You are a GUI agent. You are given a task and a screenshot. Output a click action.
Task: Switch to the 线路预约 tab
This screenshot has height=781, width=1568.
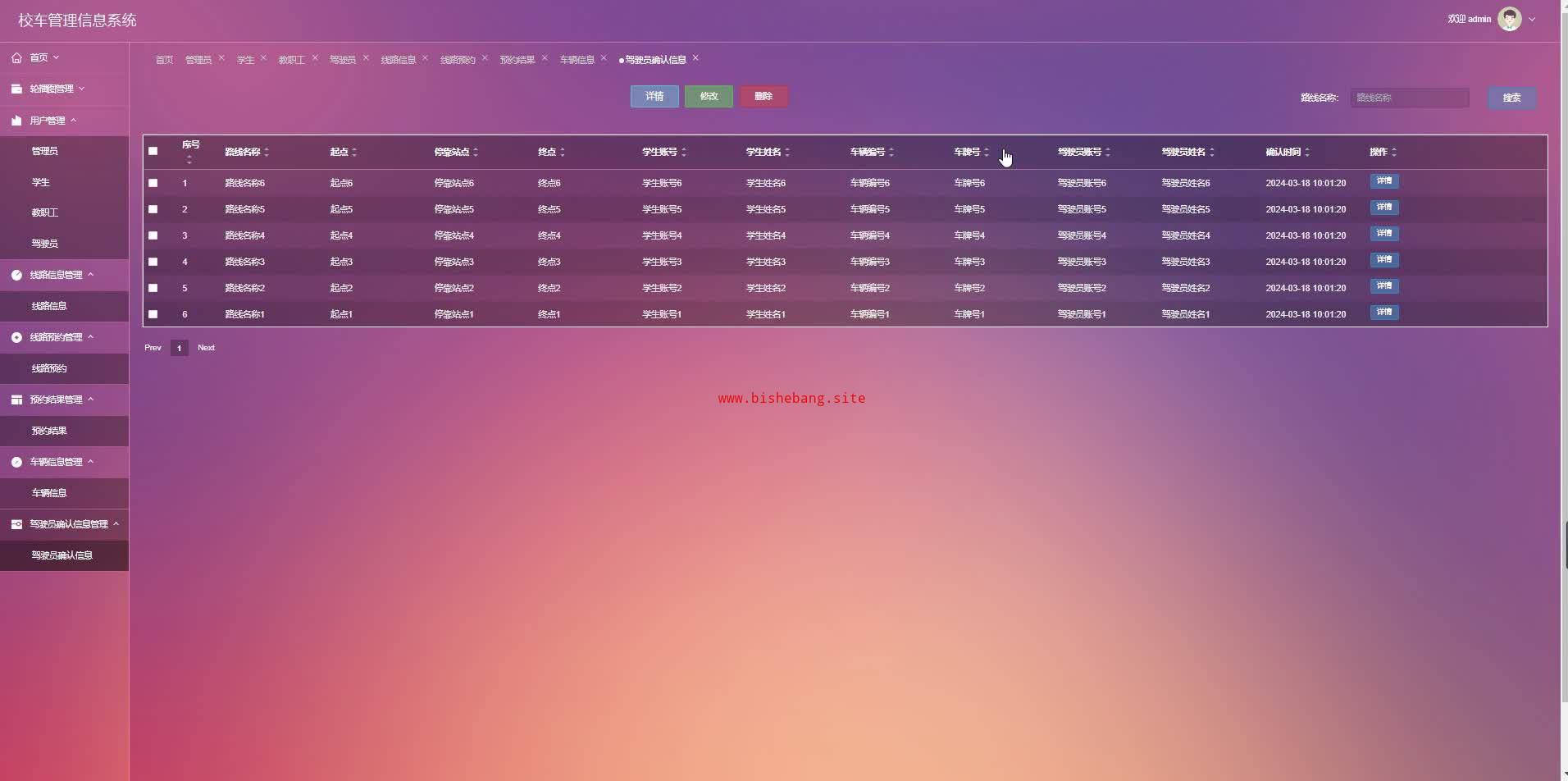[458, 60]
